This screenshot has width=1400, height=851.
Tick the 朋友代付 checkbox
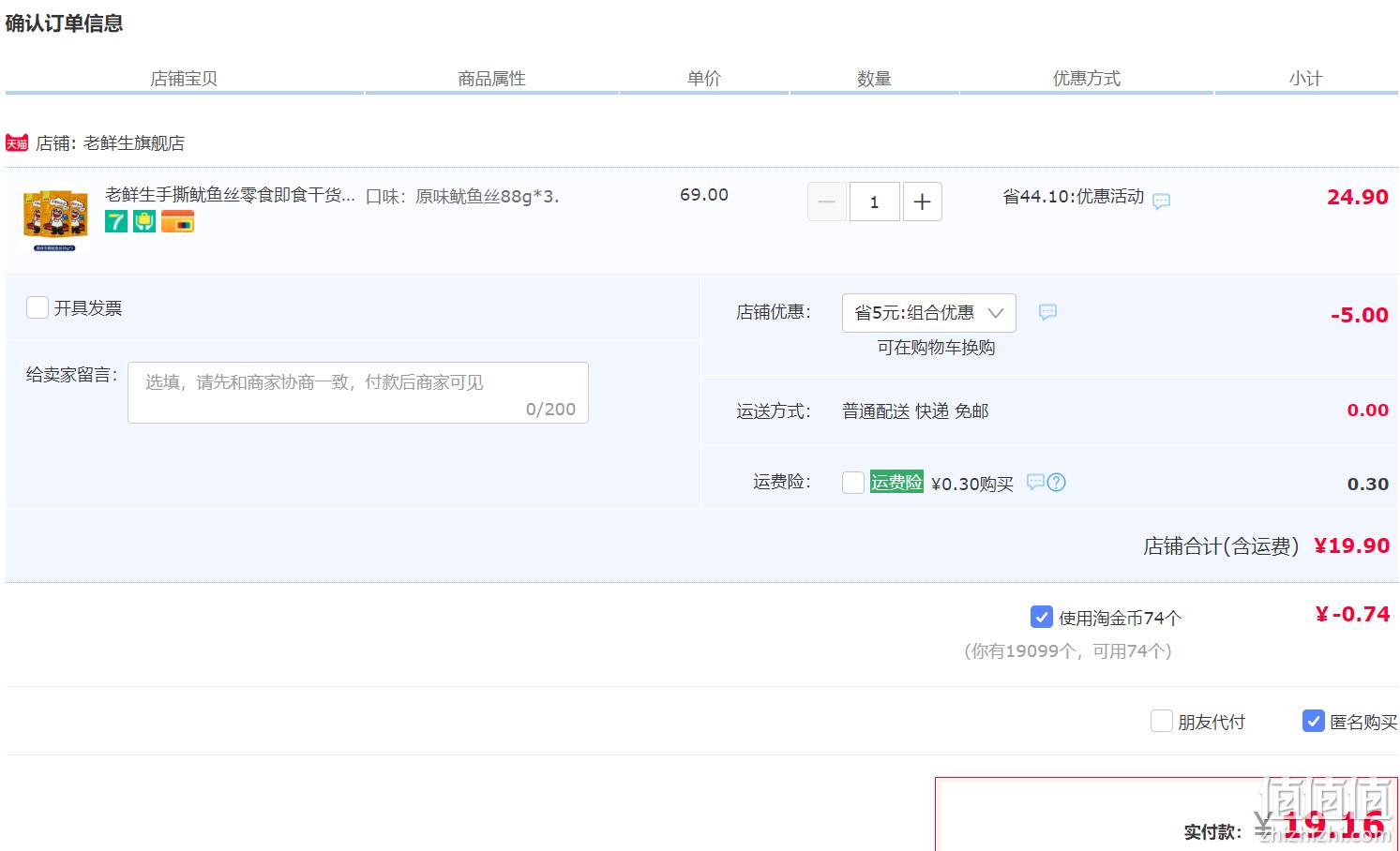pos(1162,721)
